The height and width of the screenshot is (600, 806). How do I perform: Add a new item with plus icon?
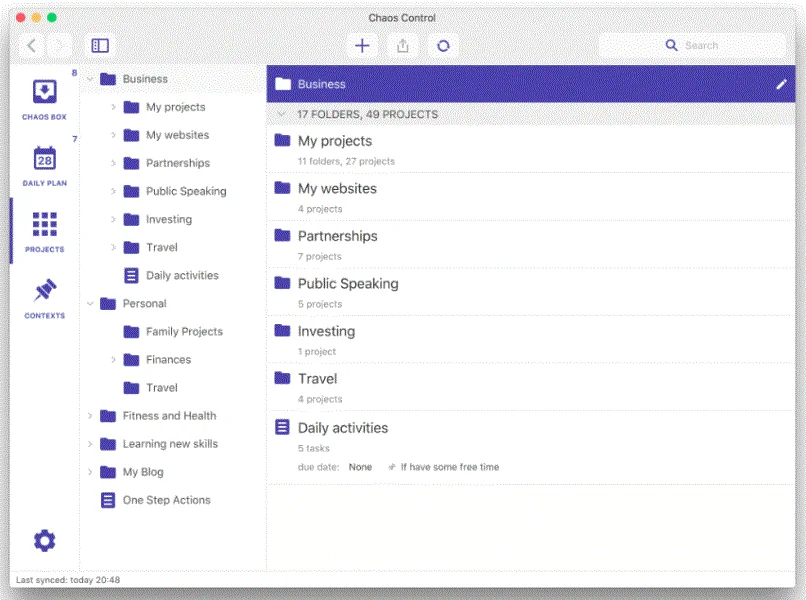click(x=362, y=45)
